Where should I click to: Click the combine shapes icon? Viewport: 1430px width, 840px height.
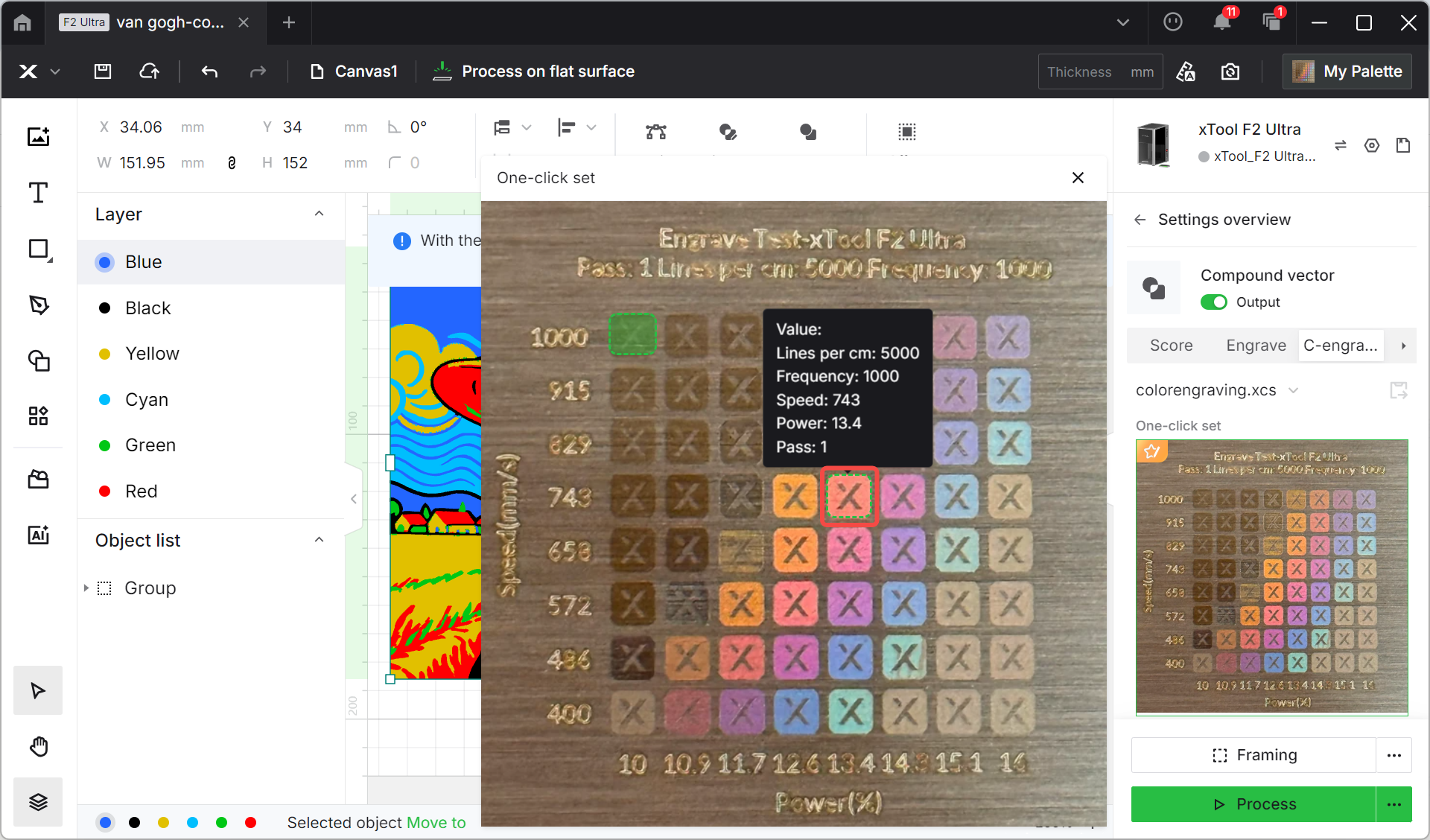point(728,132)
